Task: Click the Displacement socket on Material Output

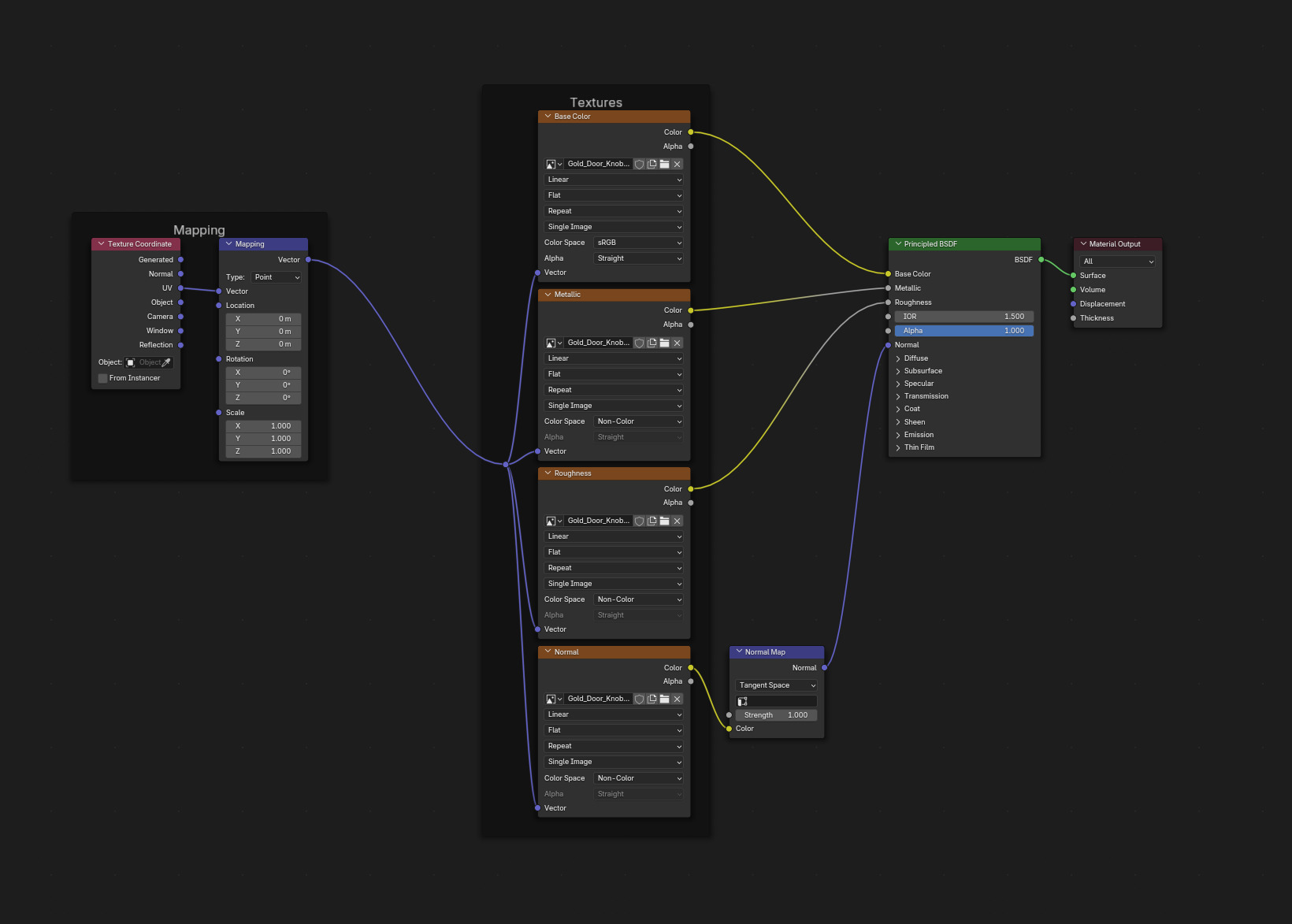Action: [x=1073, y=304]
